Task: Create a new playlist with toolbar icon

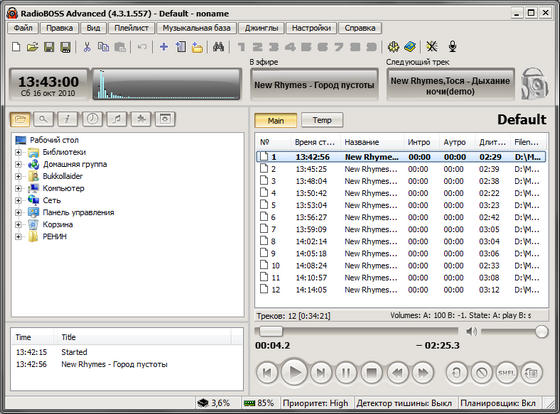Action: (16, 47)
